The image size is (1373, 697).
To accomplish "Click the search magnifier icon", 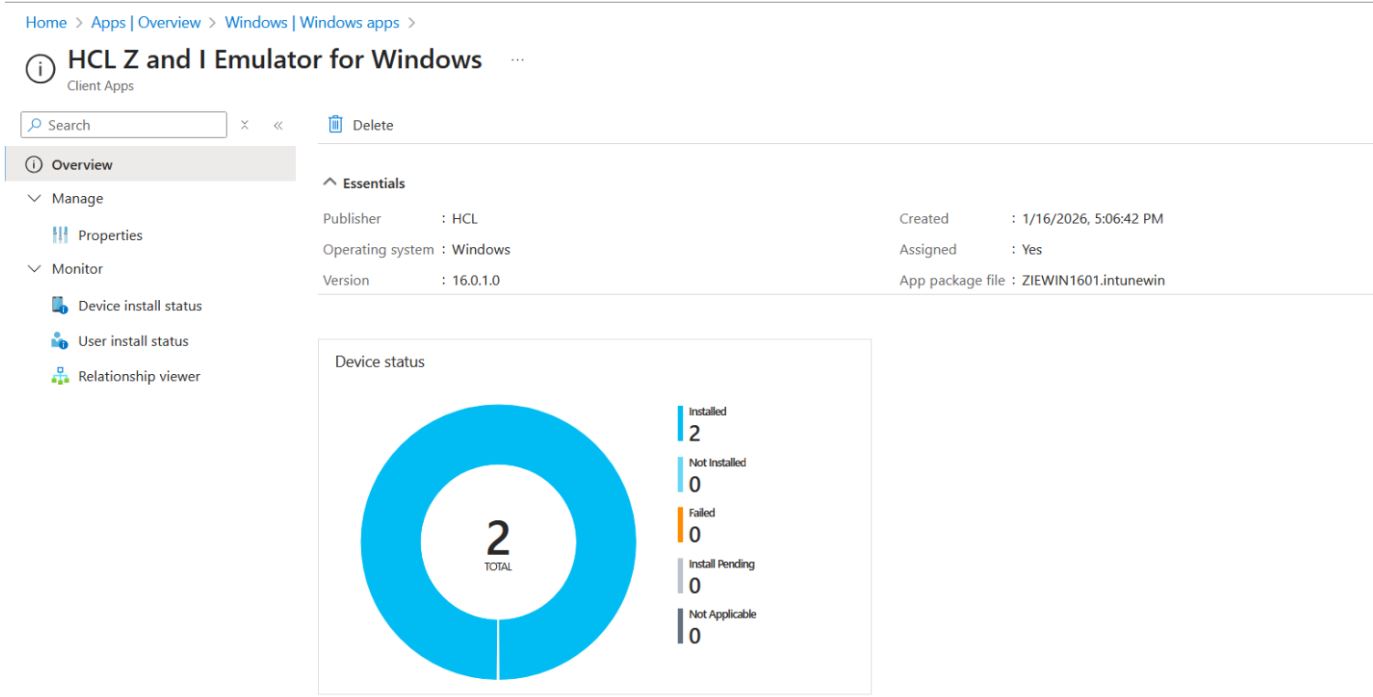I will tap(35, 125).
